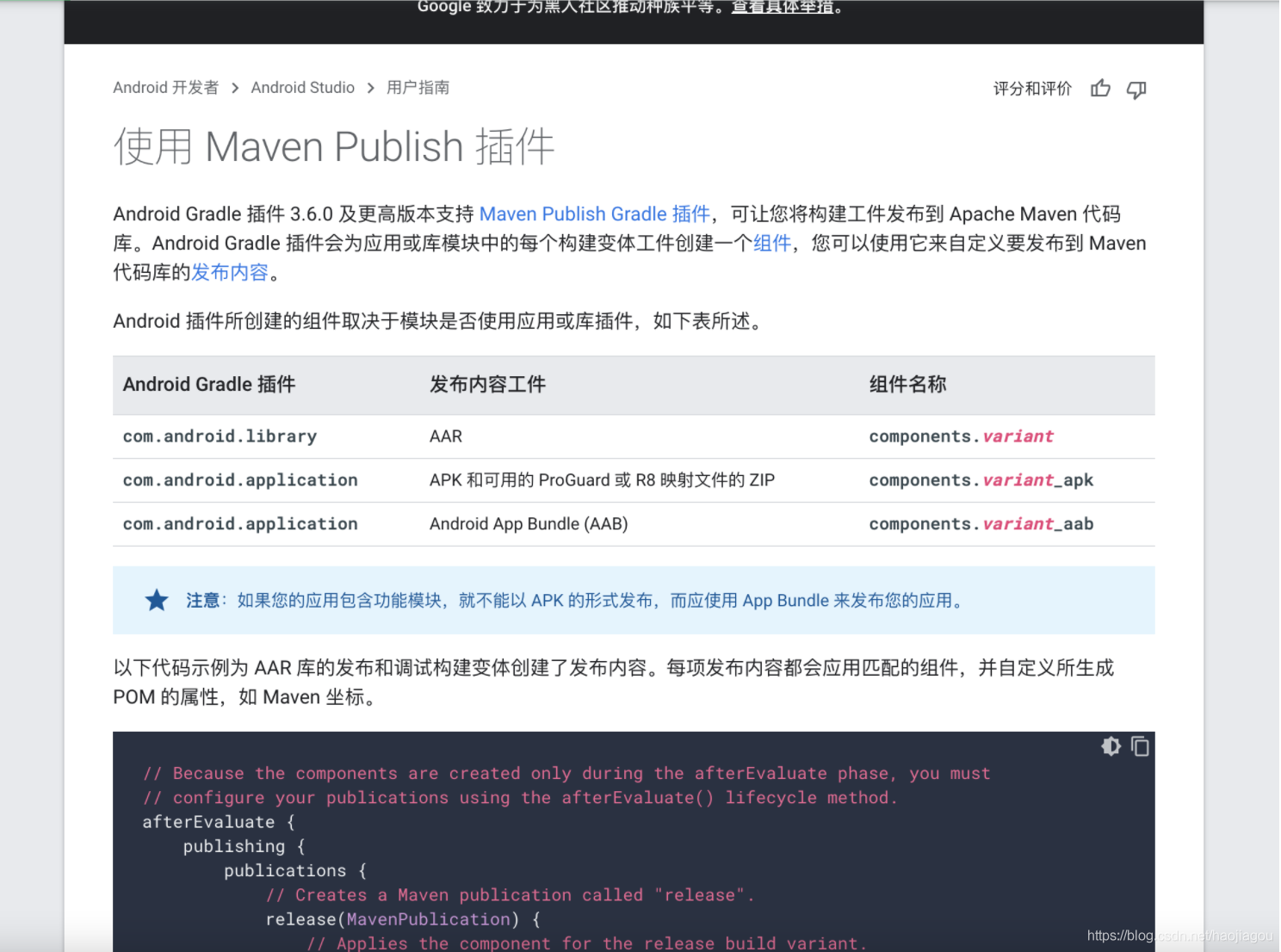Click the blue star note icon
This screenshot has width=1281, height=952.
click(x=157, y=600)
